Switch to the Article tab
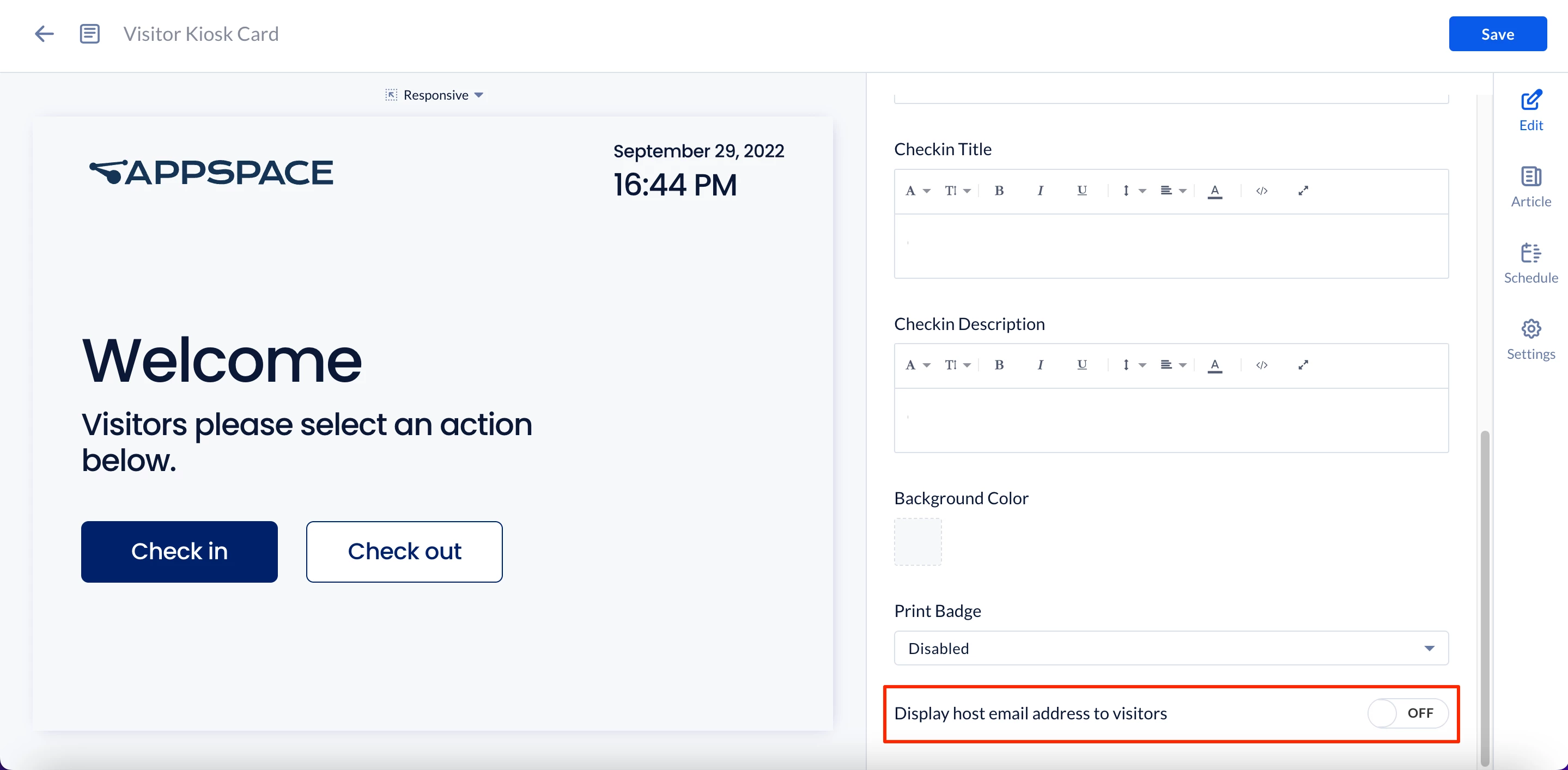The width and height of the screenshot is (1568, 770). pos(1531,187)
